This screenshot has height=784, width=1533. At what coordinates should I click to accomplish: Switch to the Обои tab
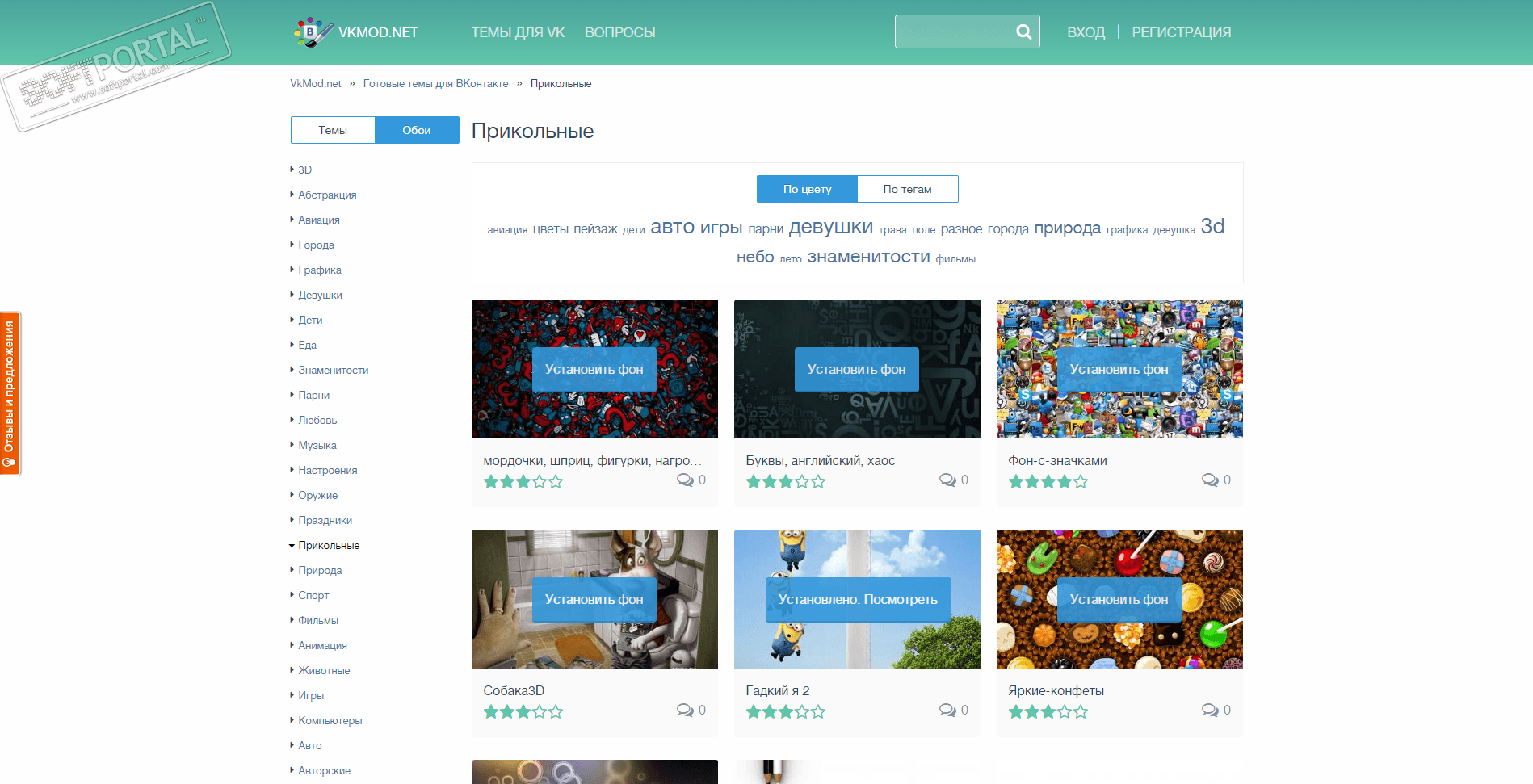(417, 130)
